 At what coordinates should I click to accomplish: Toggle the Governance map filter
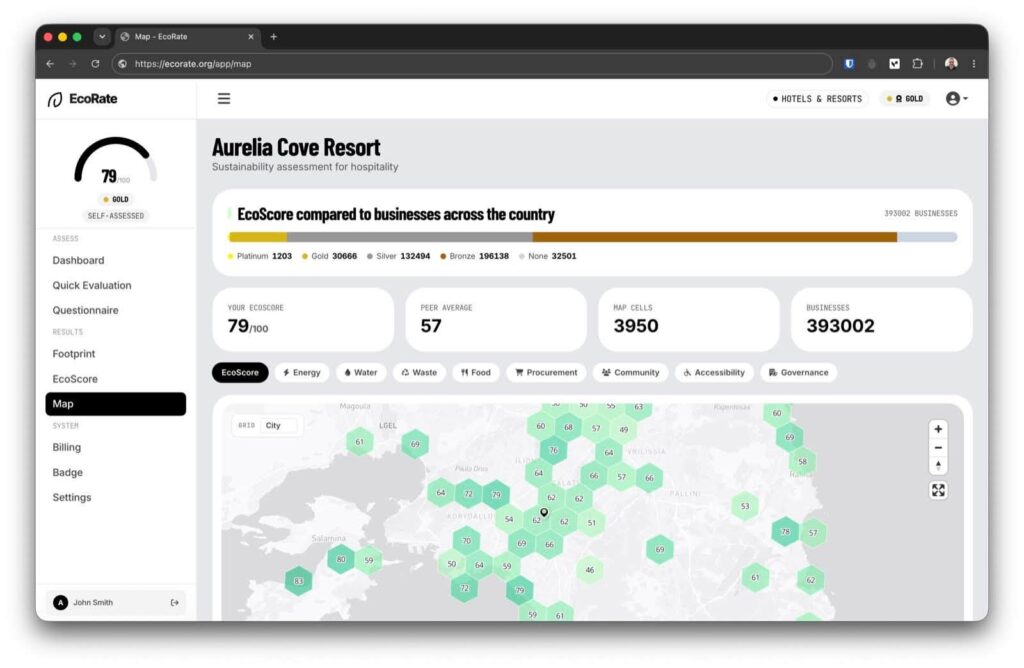(x=798, y=372)
